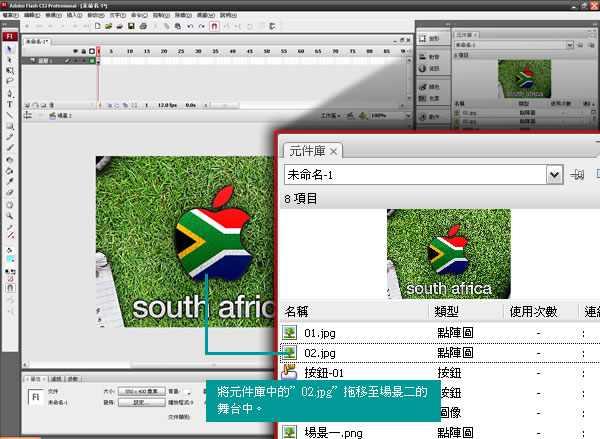Image resolution: width=600 pixels, height=439 pixels.
Task: Click the Open folder toolbar icon
Action: 109,26
